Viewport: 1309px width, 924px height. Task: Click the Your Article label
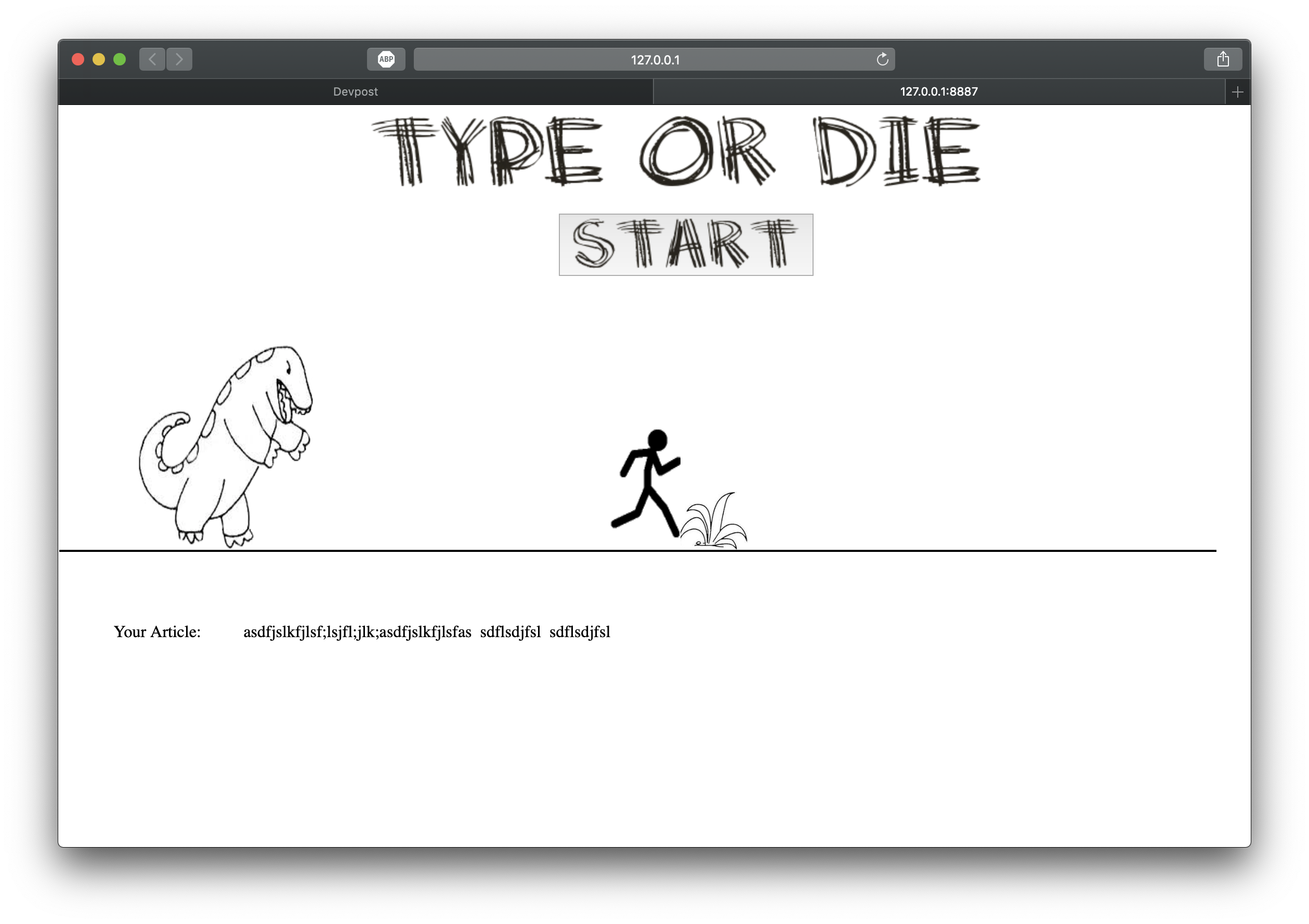[157, 632]
